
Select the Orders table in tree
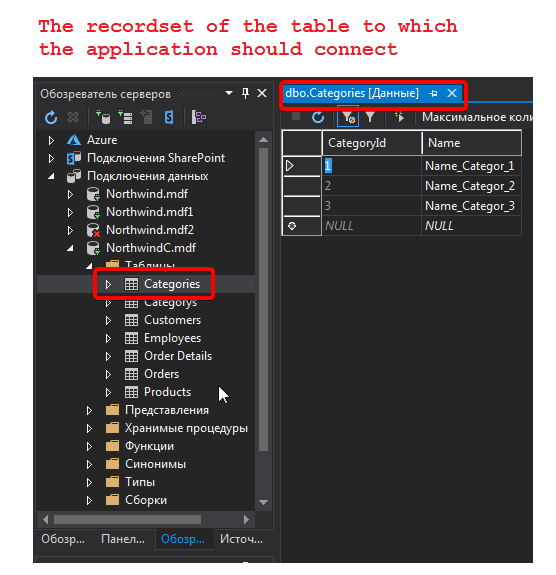(x=161, y=374)
